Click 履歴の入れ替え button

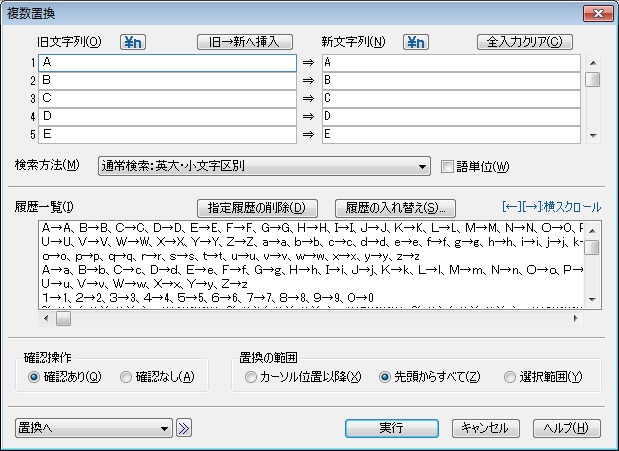394,208
